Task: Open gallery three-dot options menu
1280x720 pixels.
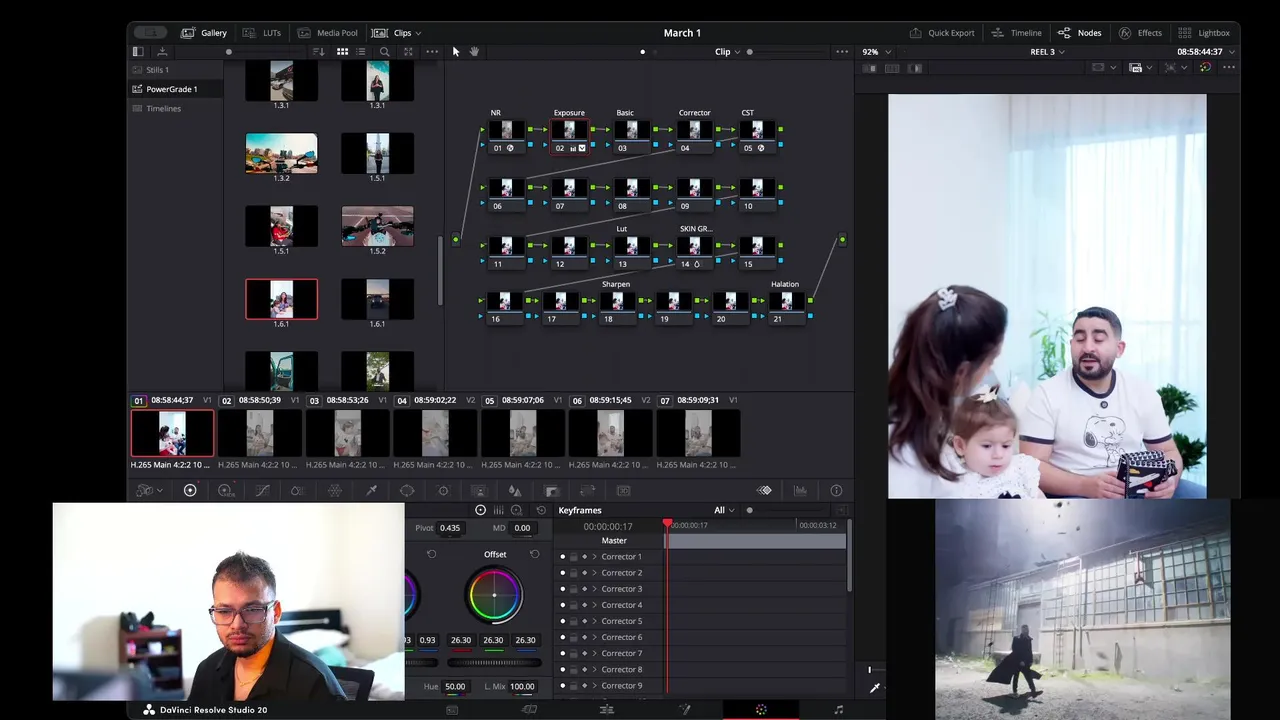Action: point(432,52)
